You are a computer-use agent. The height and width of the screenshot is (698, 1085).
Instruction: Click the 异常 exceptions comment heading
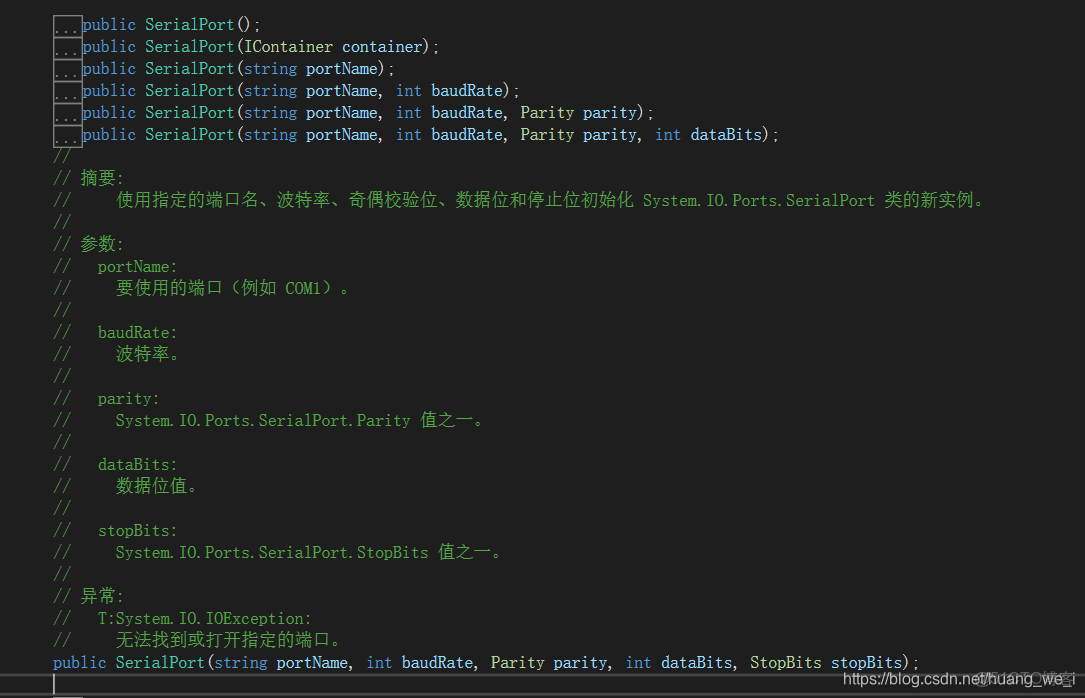pos(99,597)
